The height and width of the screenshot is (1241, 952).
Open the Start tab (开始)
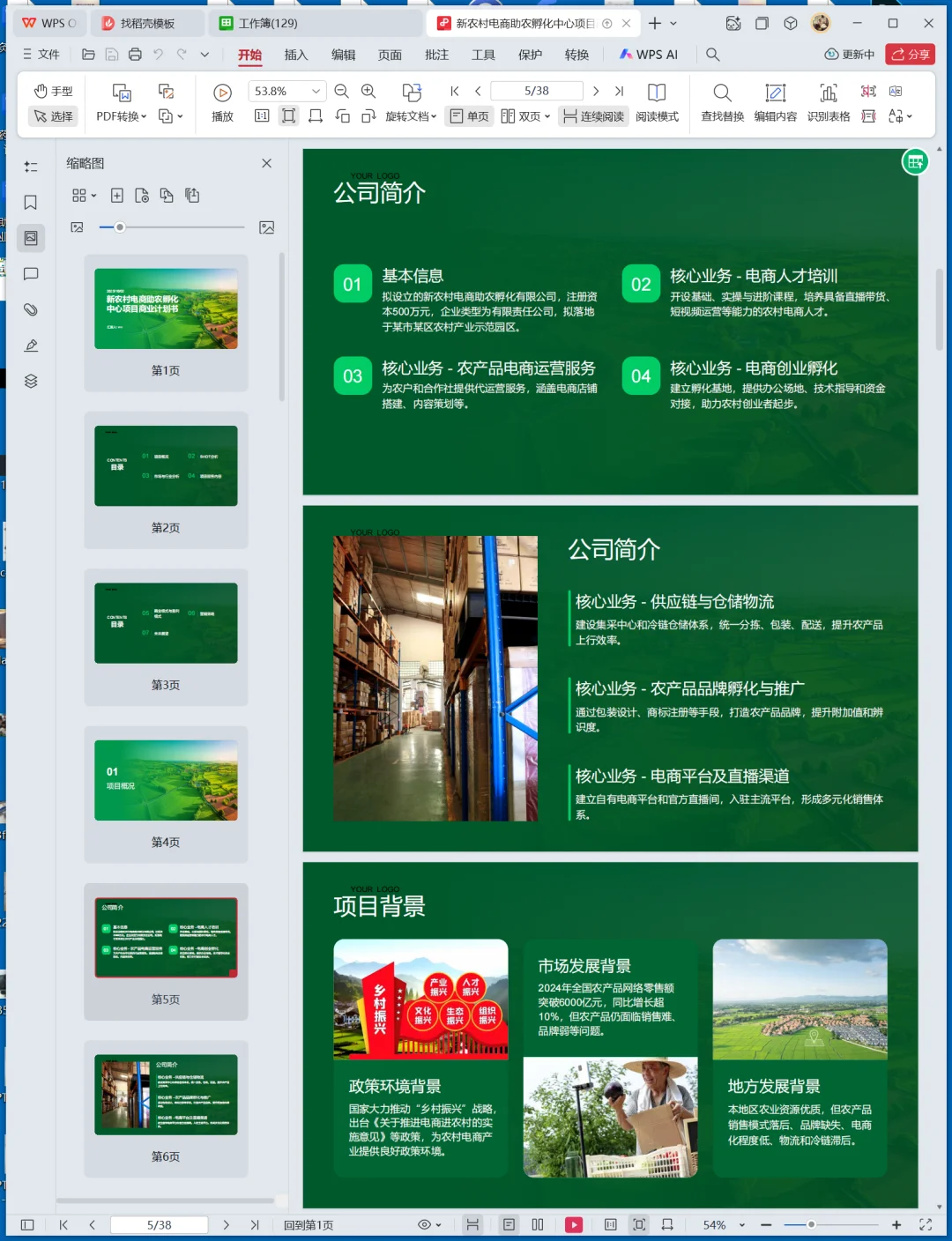(249, 55)
